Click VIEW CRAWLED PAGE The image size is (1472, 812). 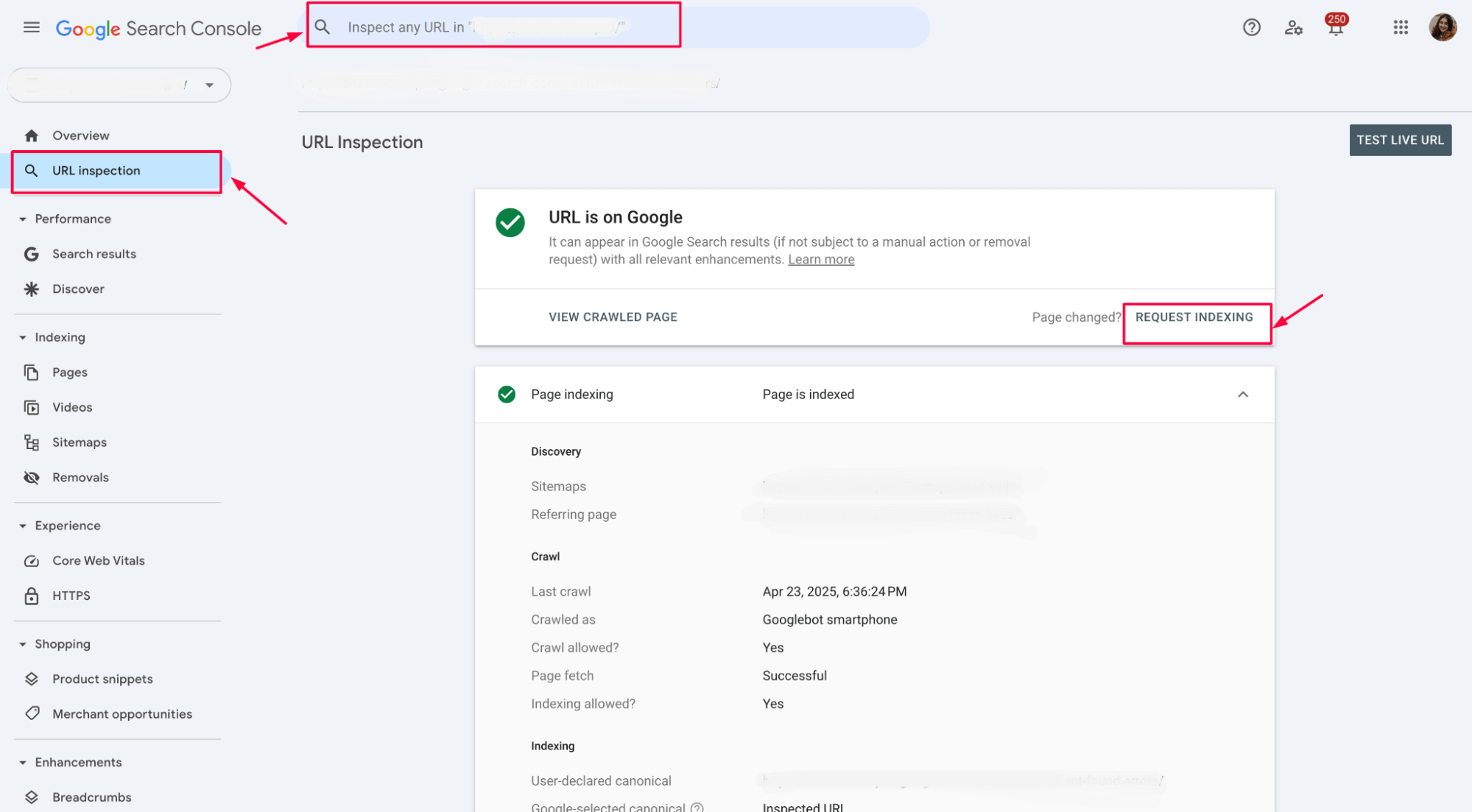(613, 317)
